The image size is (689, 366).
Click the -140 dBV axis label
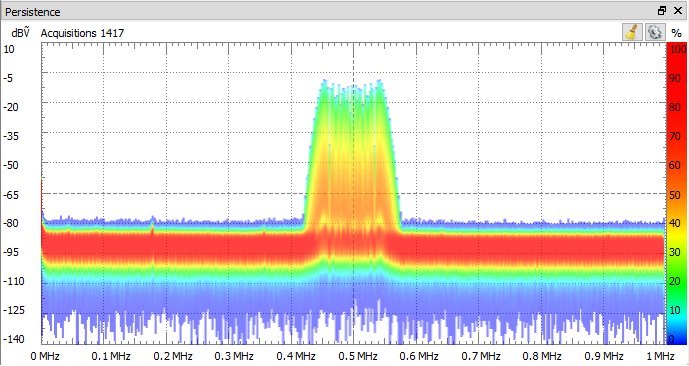[x=14, y=339]
